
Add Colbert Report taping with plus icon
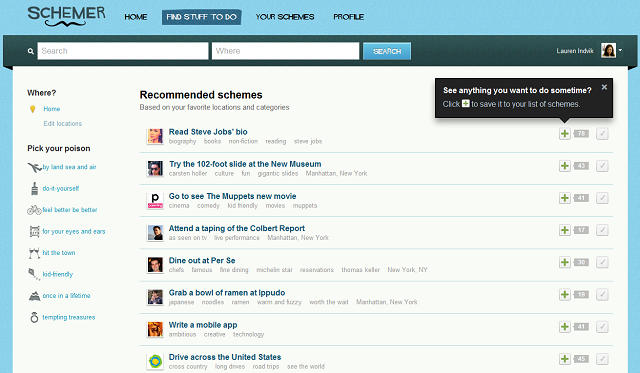click(x=564, y=230)
